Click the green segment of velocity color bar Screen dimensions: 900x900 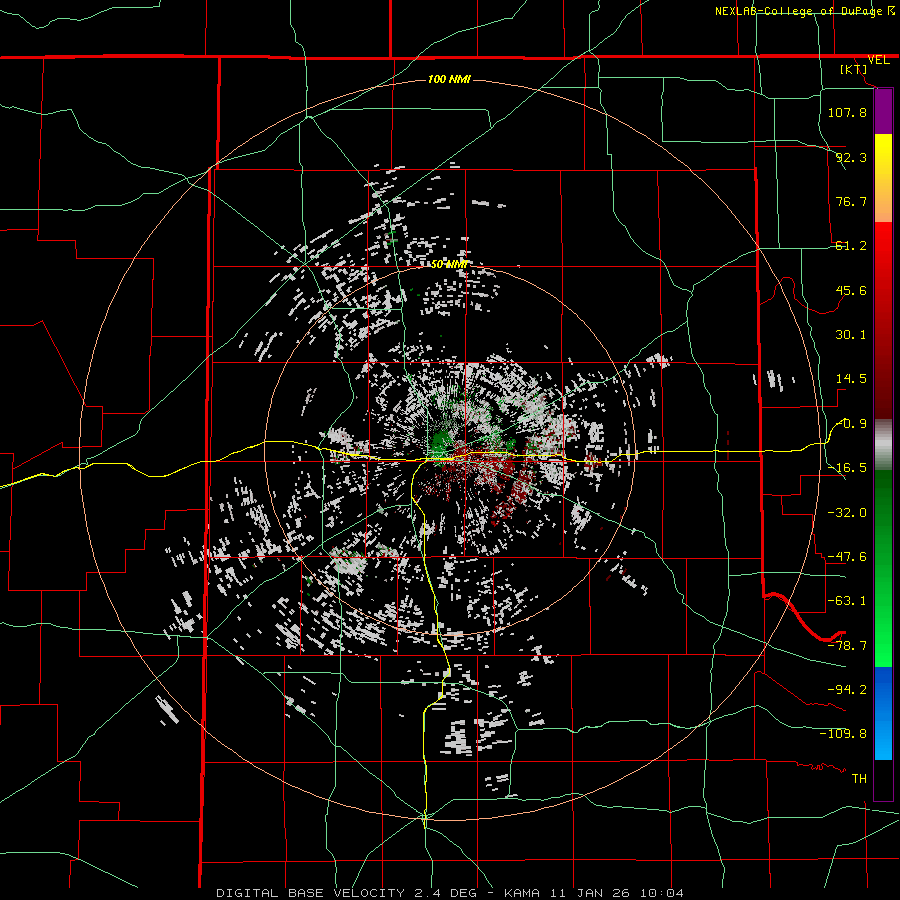click(x=883, y=568)
